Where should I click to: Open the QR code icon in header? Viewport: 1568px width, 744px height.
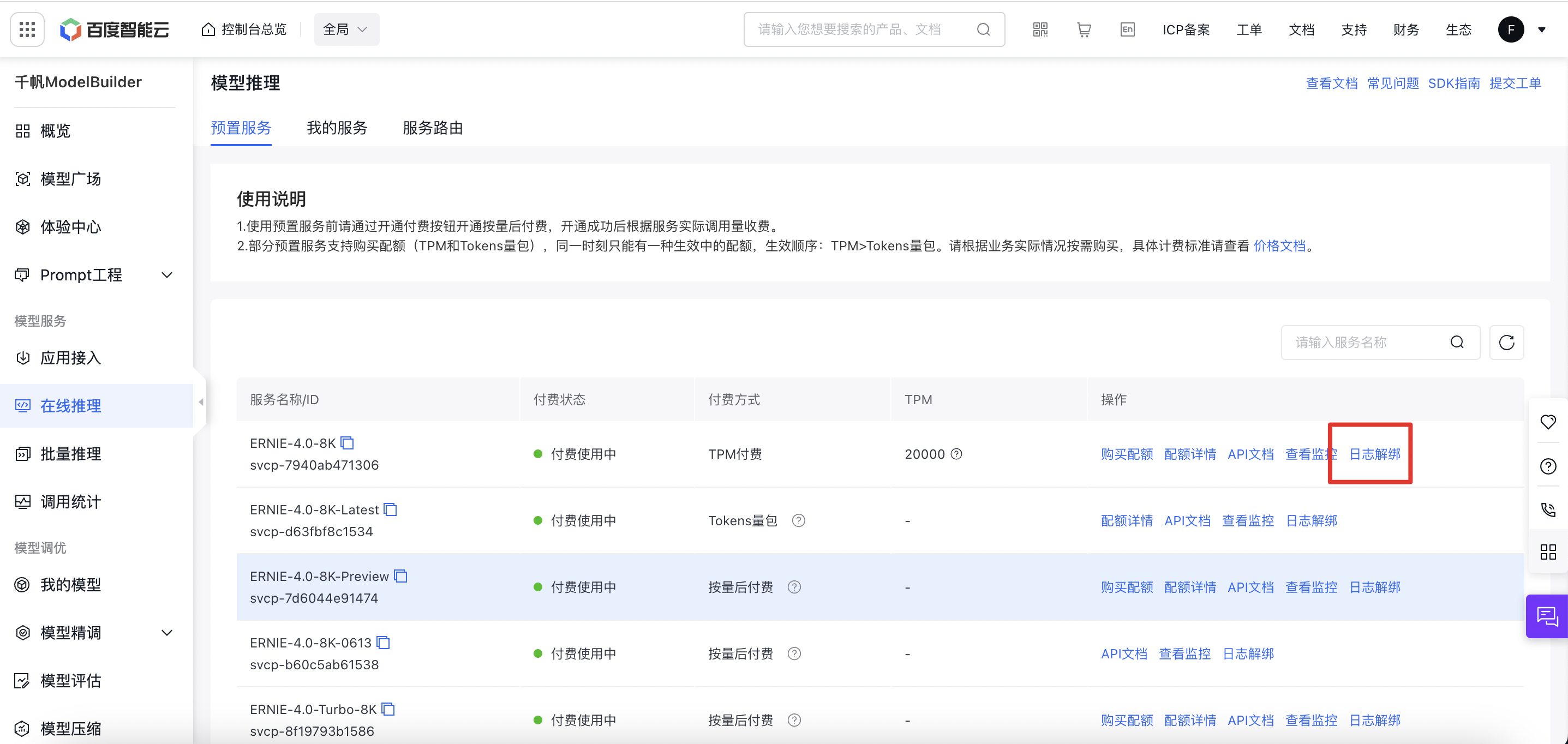click(1040, 29)
